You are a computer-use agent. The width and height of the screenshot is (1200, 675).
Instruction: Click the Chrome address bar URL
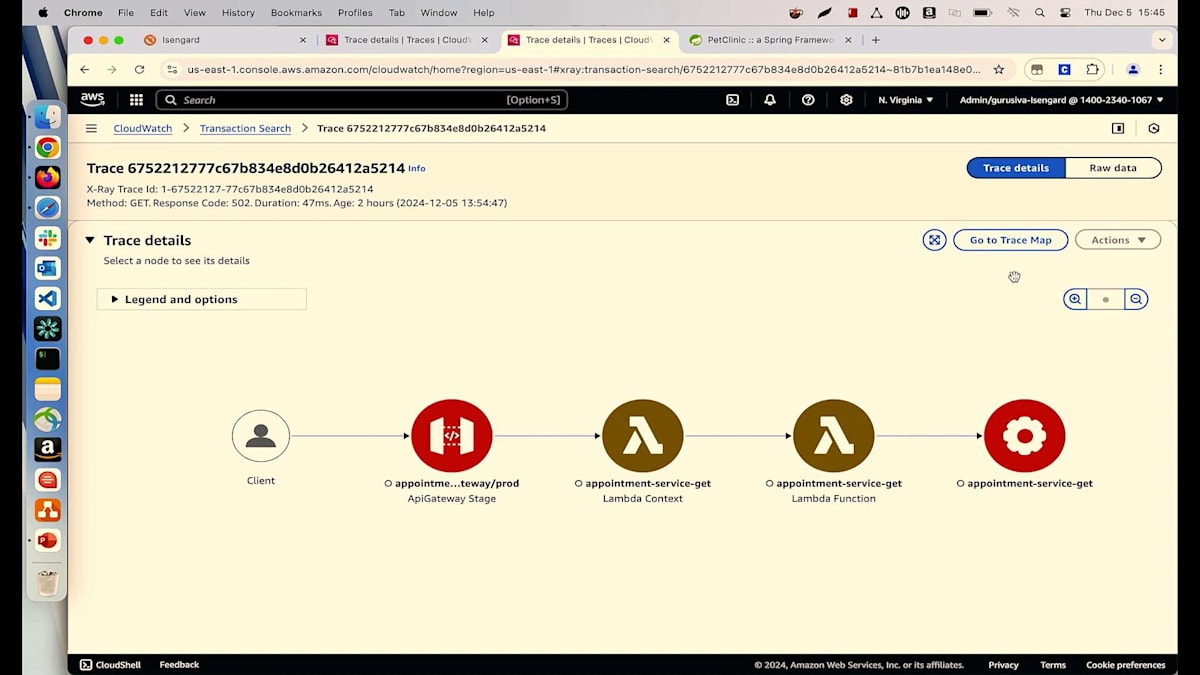583,70
